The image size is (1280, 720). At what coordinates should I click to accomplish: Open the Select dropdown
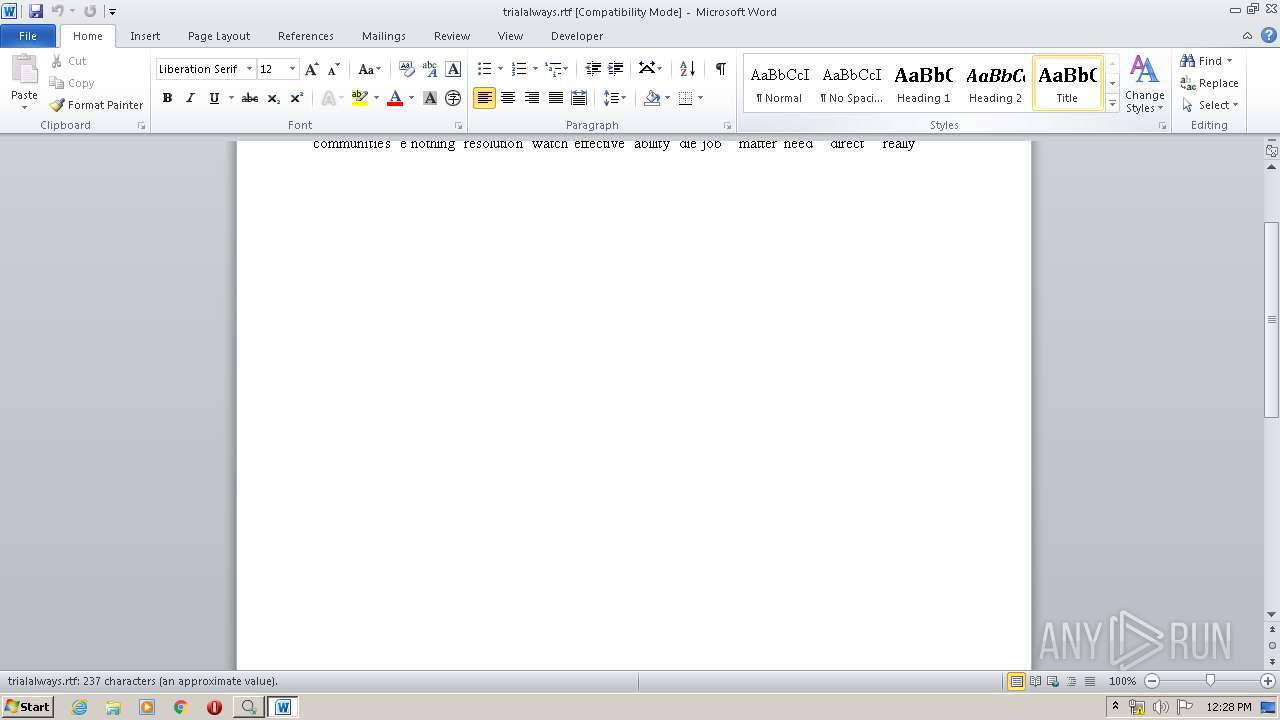[1210, 105]
